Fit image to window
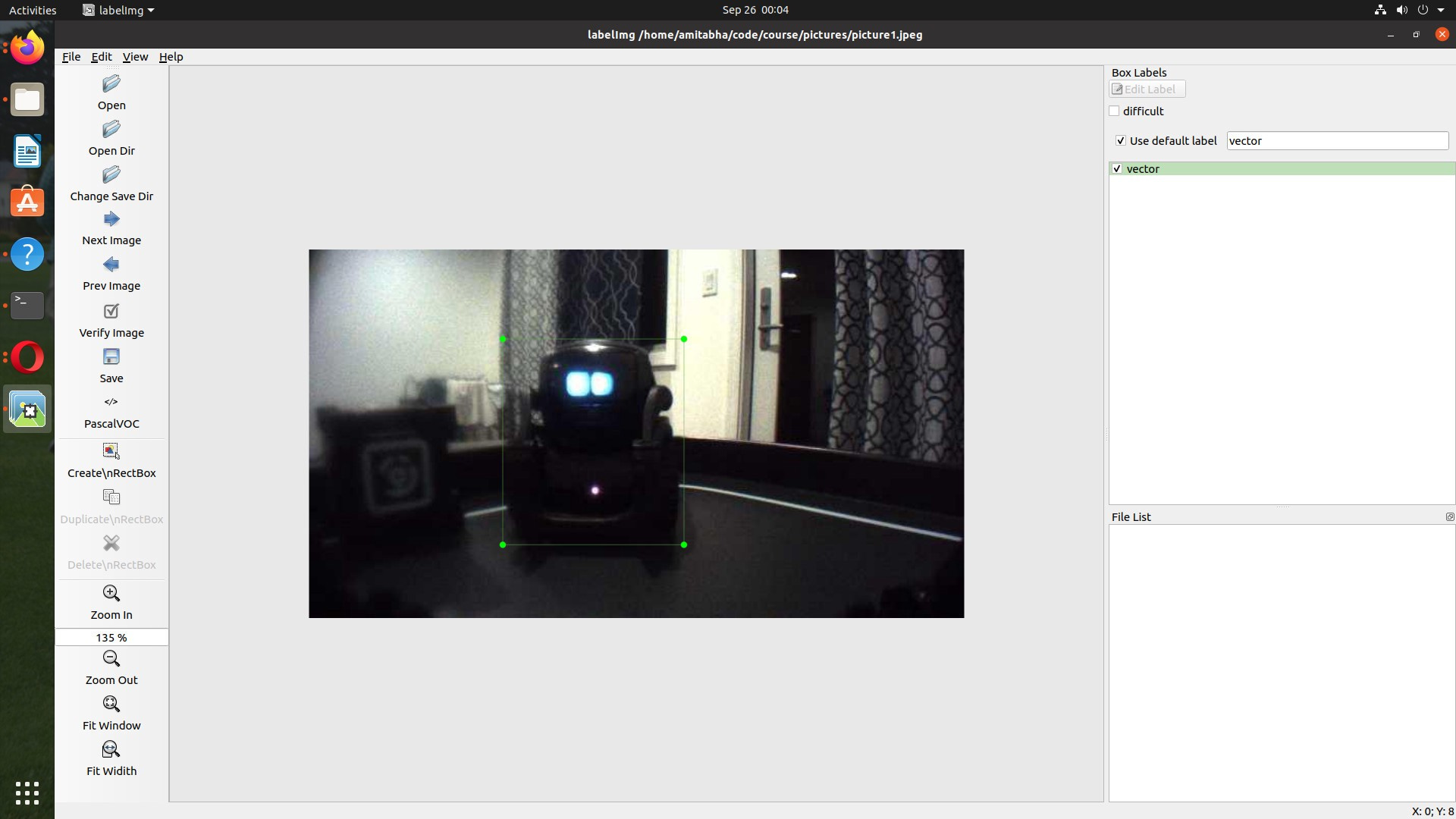Screen dimensions: 1456x819 click(x=111, y=704)
